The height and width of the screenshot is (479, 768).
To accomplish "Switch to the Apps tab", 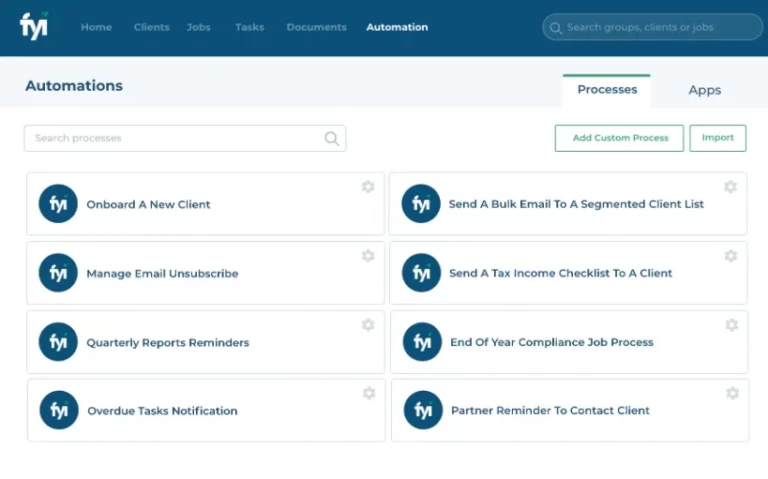I will (x=704, y=90).
